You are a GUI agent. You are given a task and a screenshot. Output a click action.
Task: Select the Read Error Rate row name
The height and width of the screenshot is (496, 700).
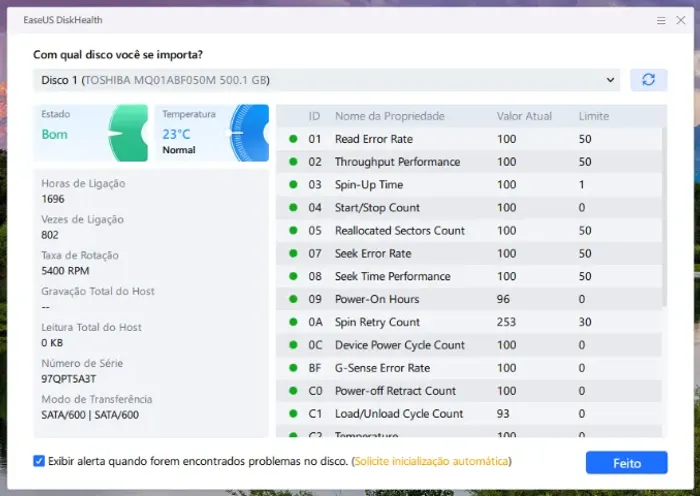click(x=374, y=139)
